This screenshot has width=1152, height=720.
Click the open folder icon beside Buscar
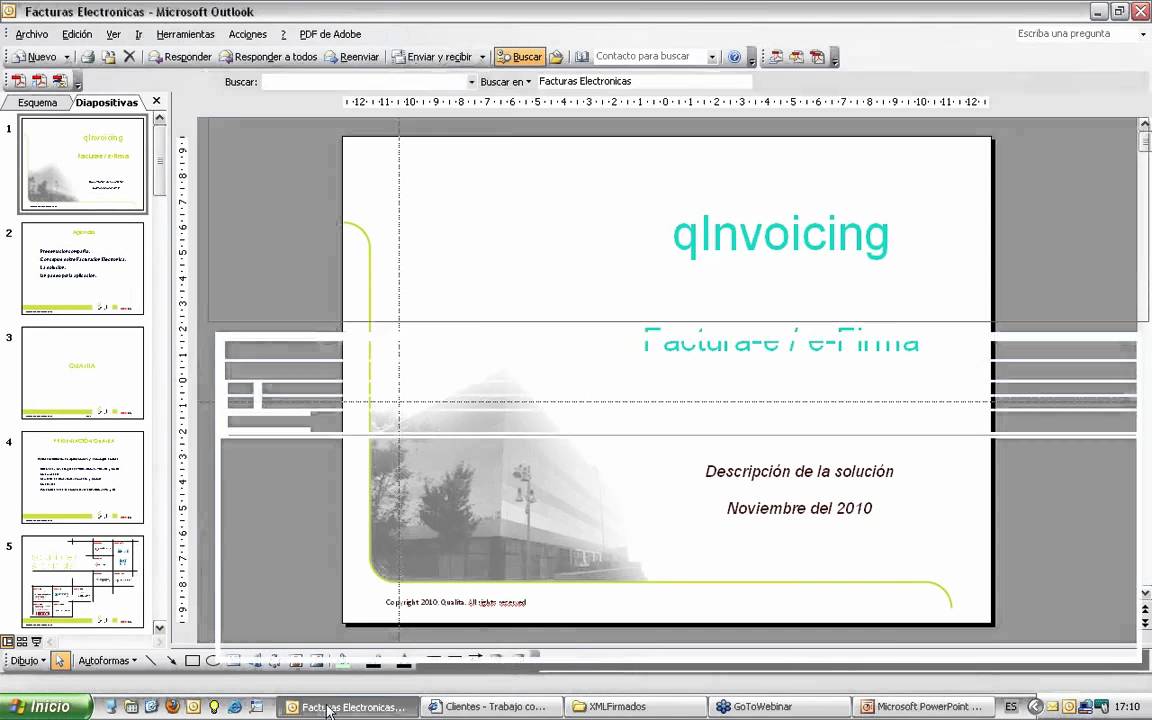click(x=556, y=57)
